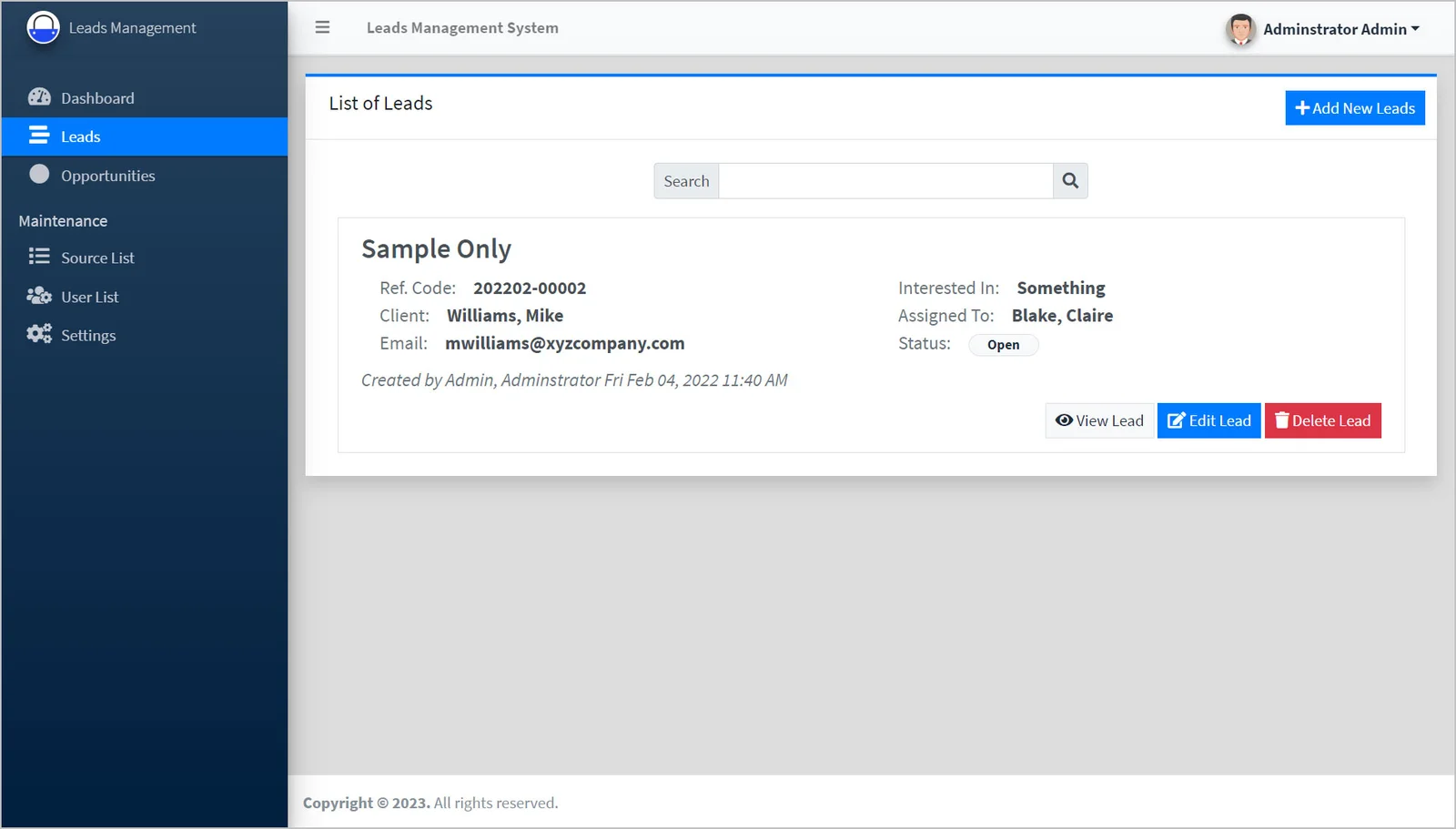Open Settings in the sidebar

click(x=145, y=335)
